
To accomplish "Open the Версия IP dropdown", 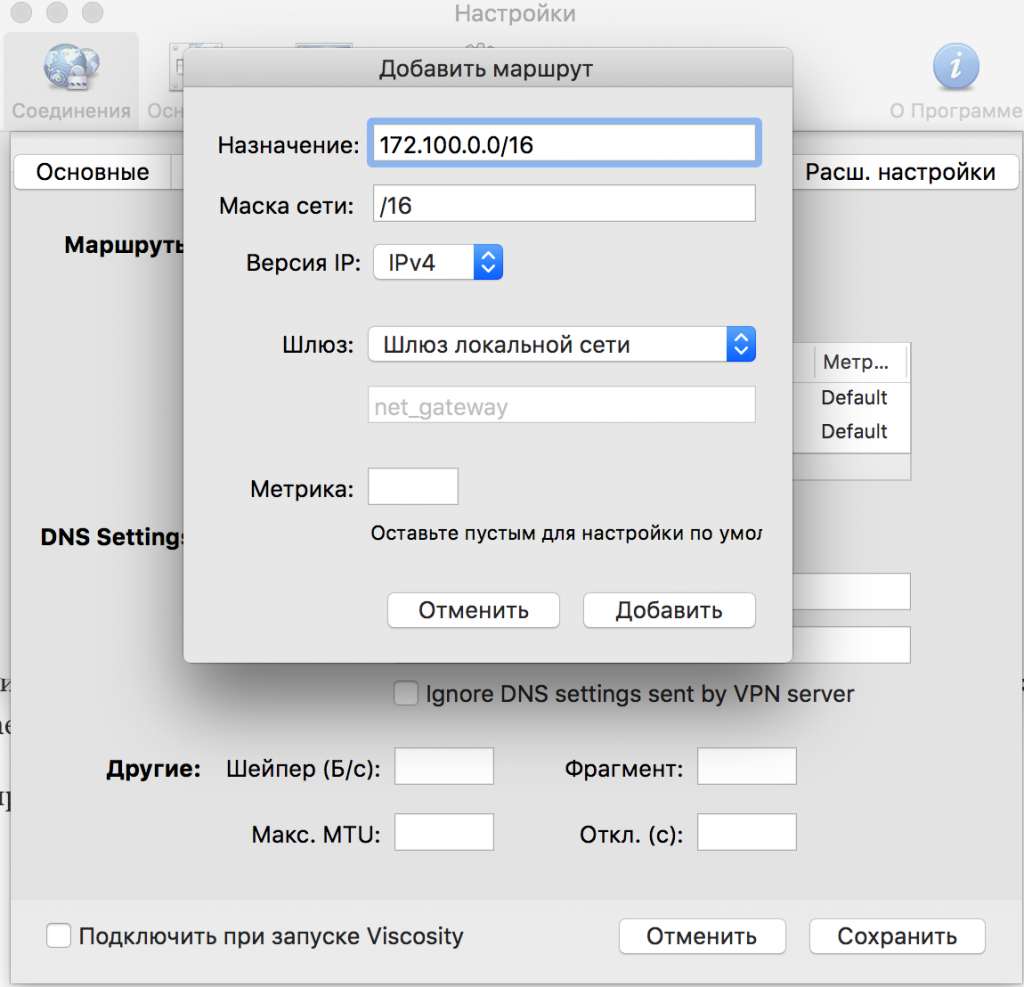I will tap(437, 262).
